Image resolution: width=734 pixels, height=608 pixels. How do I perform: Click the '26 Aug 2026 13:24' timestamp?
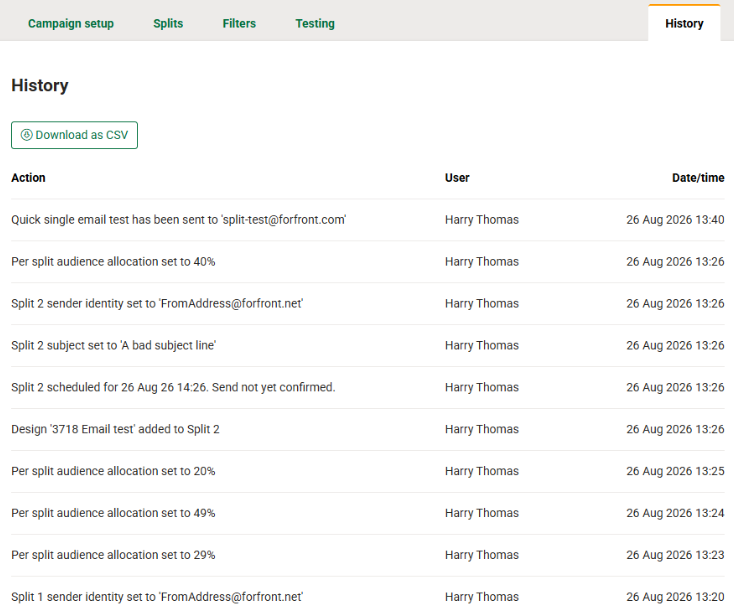point(675,513)
